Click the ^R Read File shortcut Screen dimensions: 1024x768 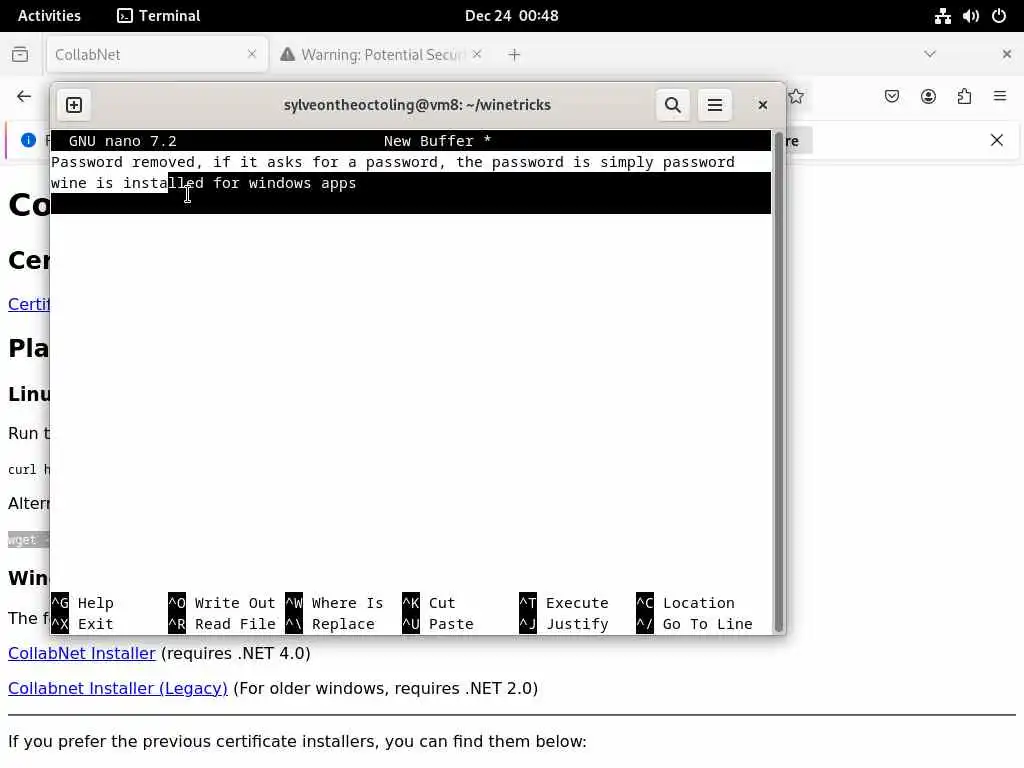[222, 624]
